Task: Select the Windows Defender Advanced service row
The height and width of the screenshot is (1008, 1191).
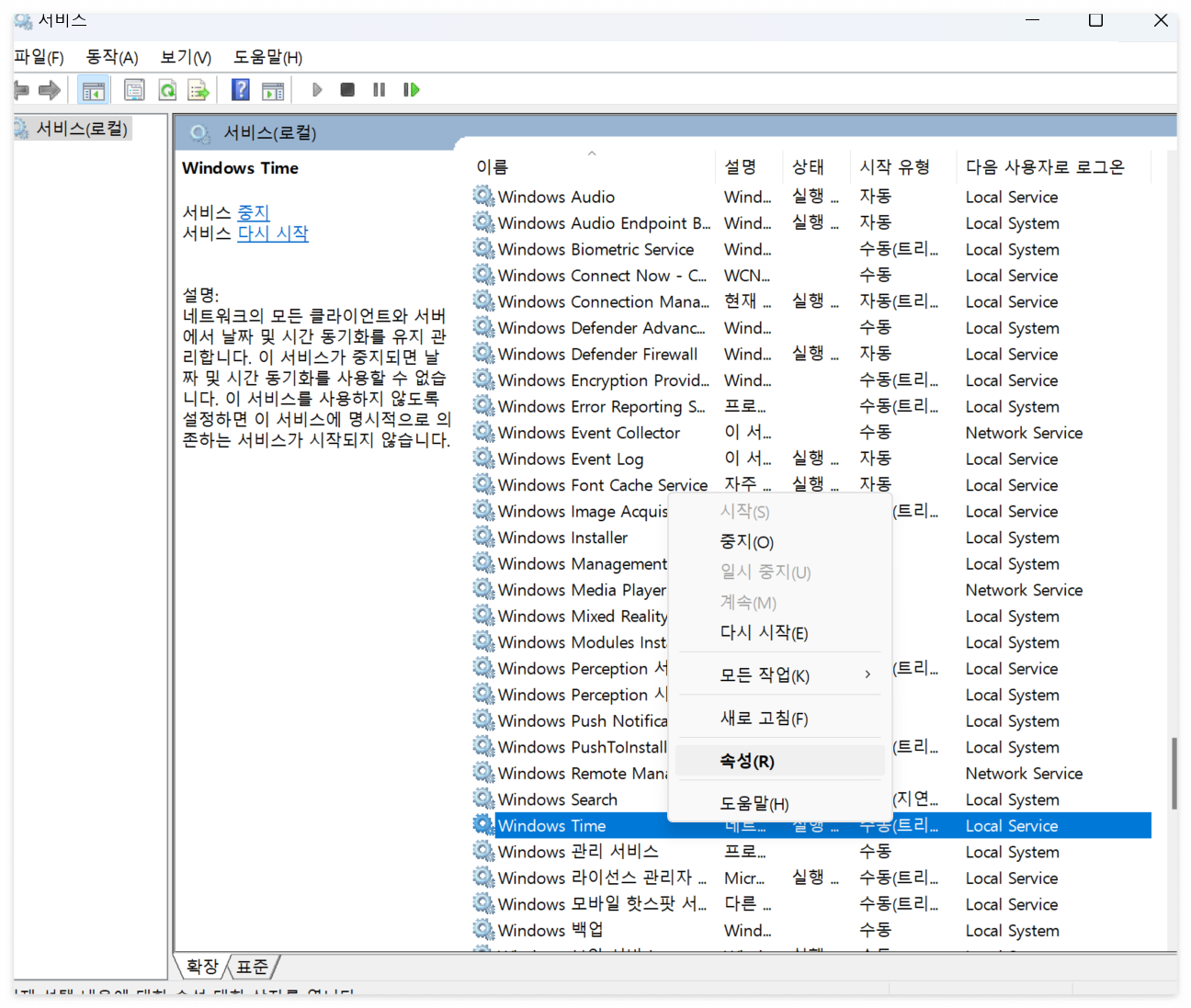Action: (811, 327)
